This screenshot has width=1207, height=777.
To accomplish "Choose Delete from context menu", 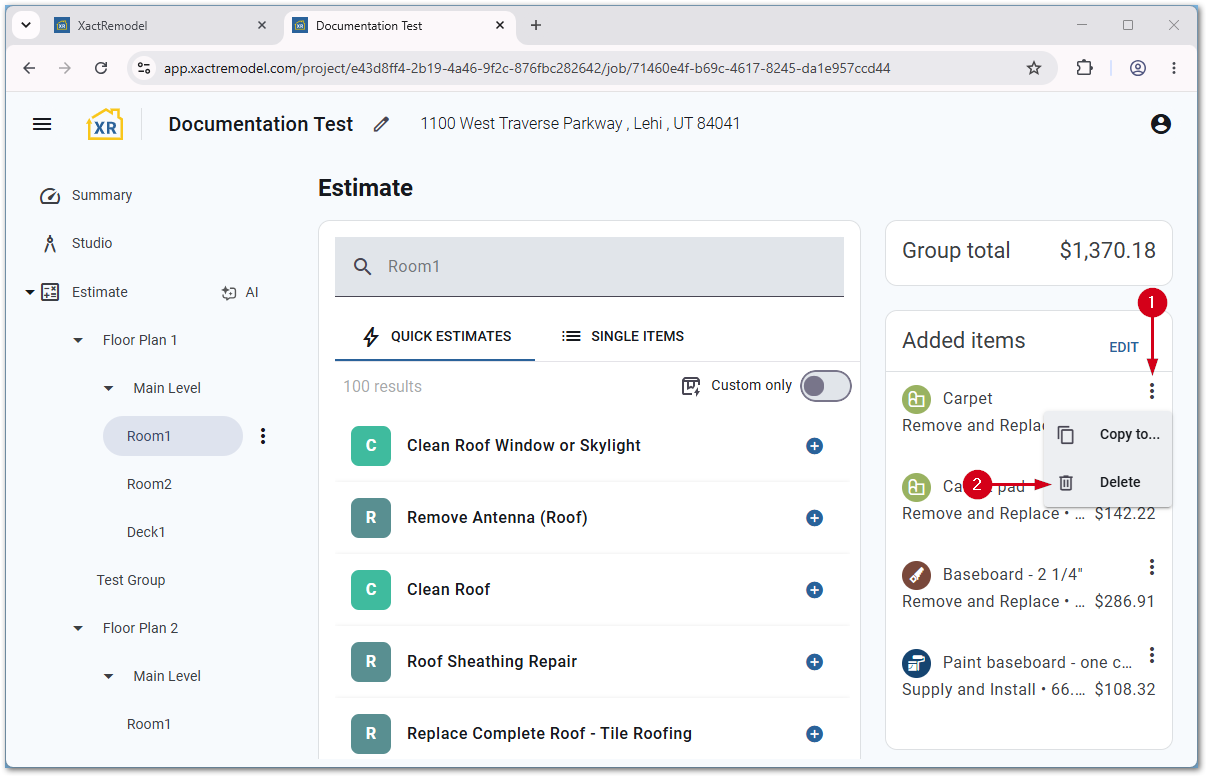I will (x=1108, y=482).
